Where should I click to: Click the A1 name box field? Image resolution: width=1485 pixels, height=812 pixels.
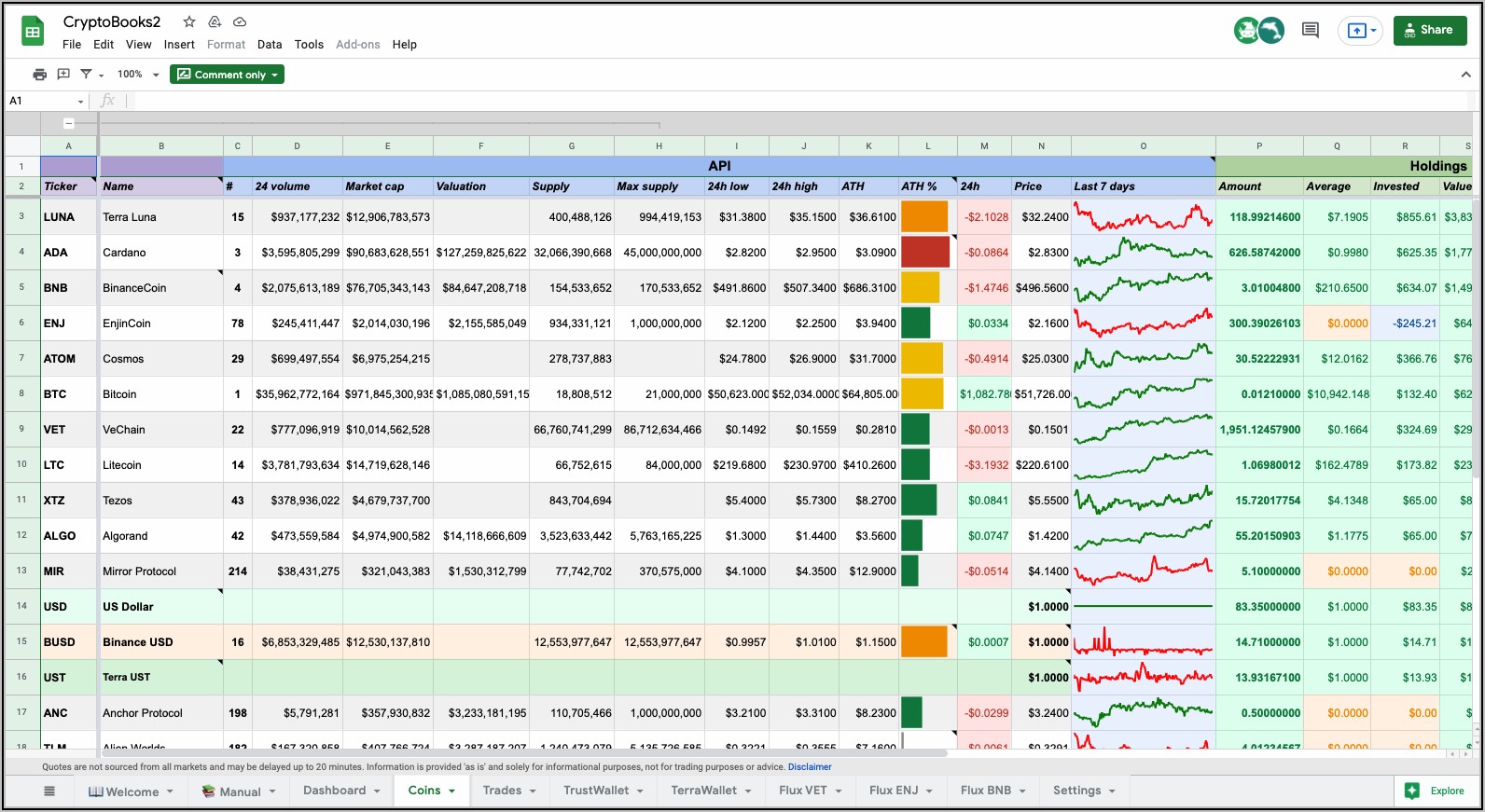coord(42,101)
